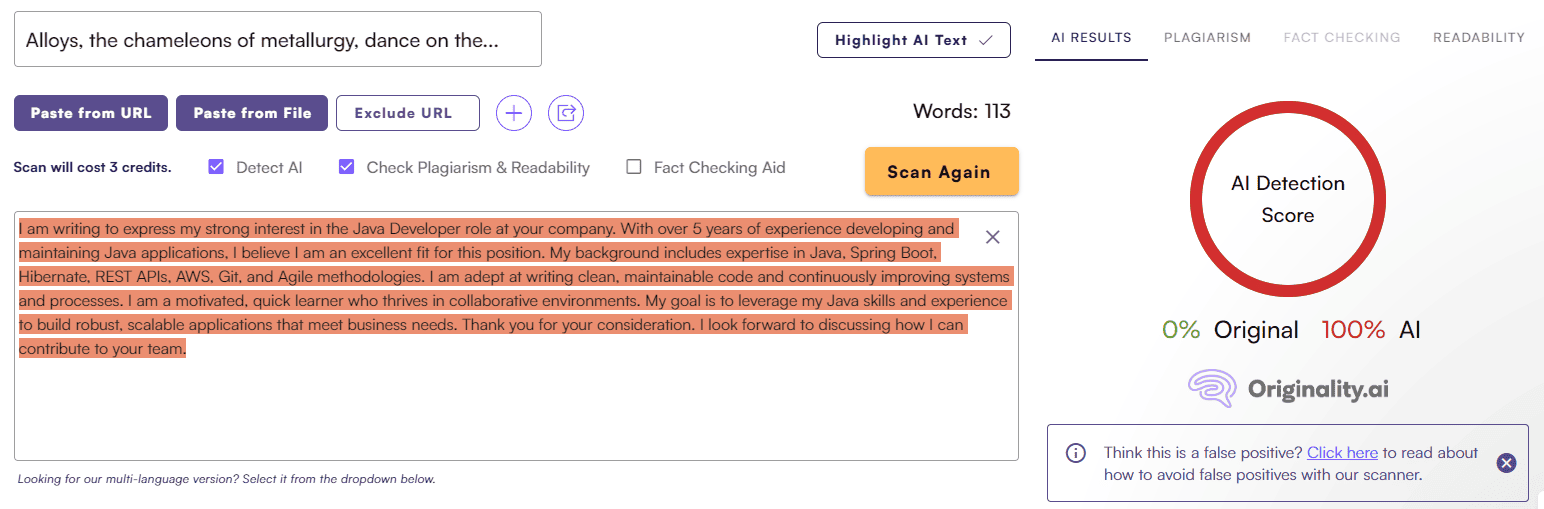The height and width of the screenshot is (509, 1544).
Task: Click the share/export icon button
Action: pyautogui.click(x=566, y=113)
